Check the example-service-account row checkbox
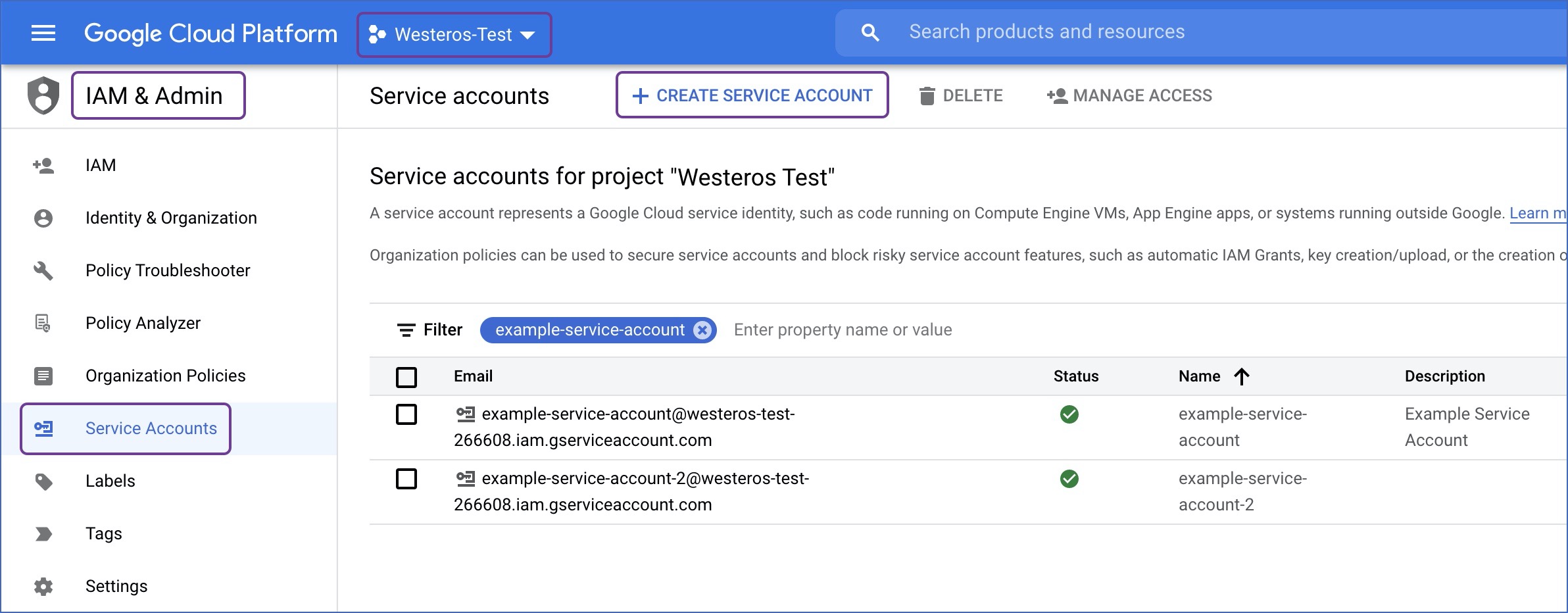The image size is (1568, 613). coord(406,414)
